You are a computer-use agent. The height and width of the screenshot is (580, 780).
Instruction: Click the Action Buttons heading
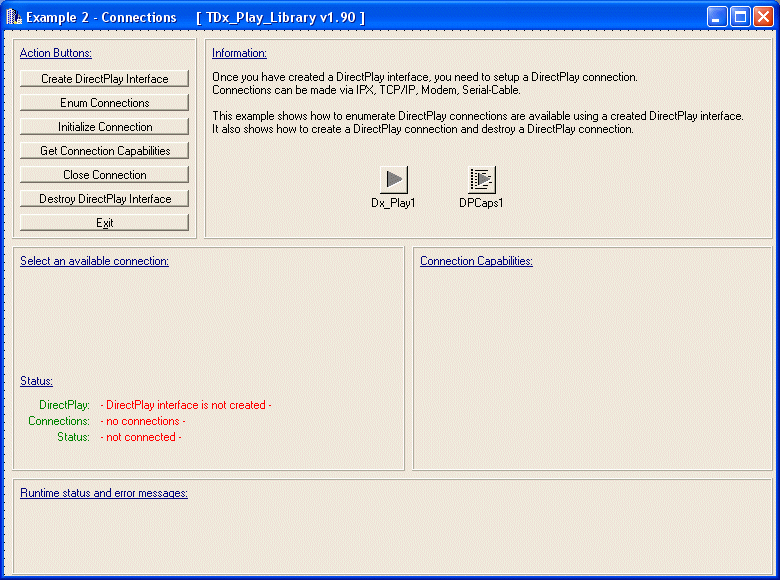point(56,53)
